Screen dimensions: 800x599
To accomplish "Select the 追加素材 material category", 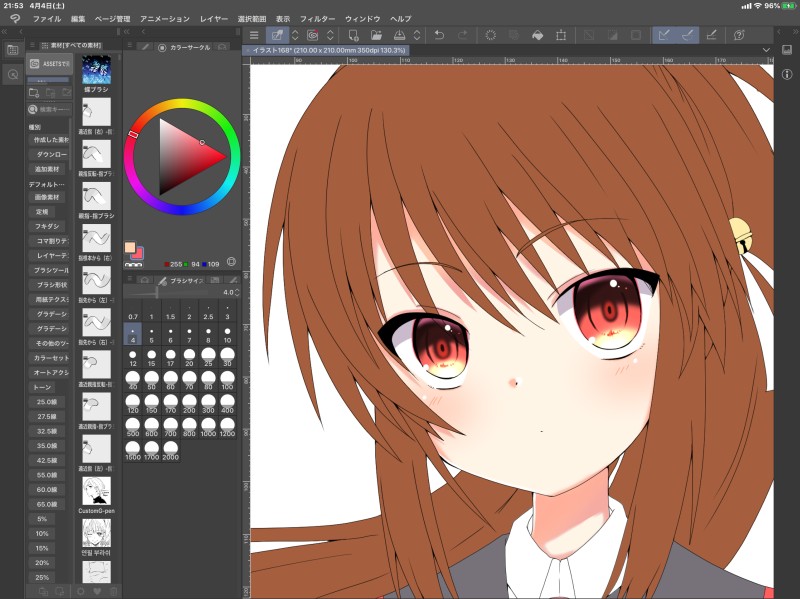I will point(47,169).
